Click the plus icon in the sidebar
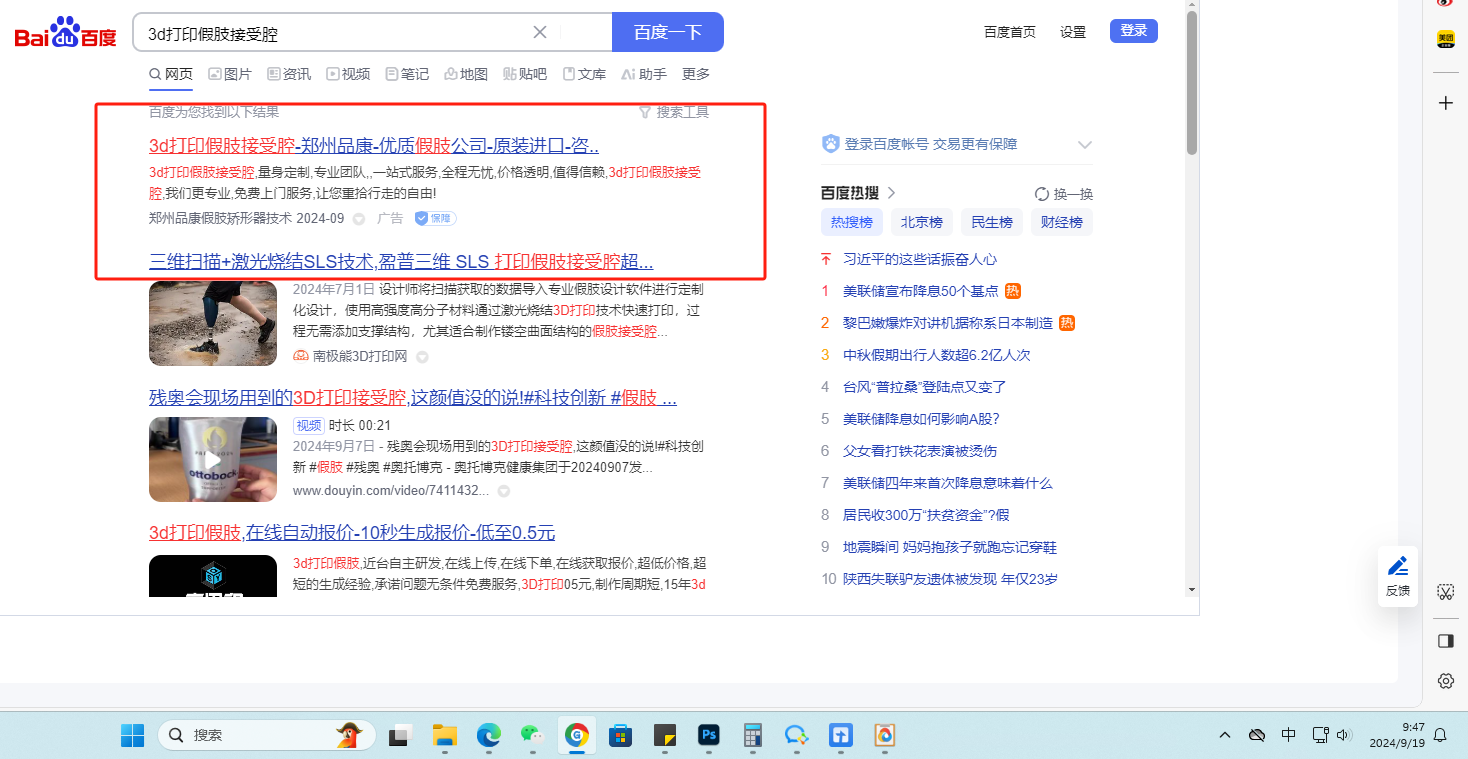 1445,103
